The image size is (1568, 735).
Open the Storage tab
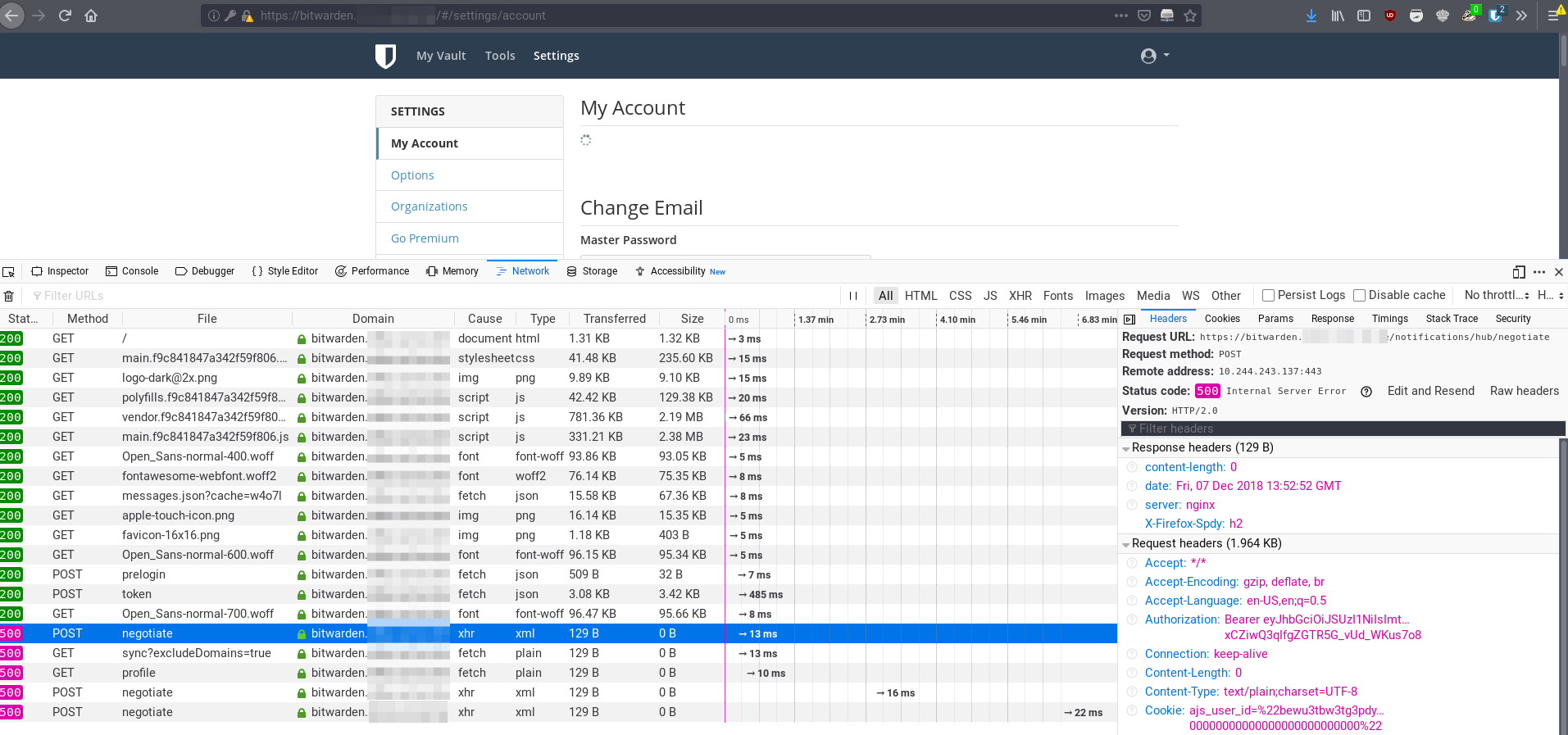(x=592, y=271)
